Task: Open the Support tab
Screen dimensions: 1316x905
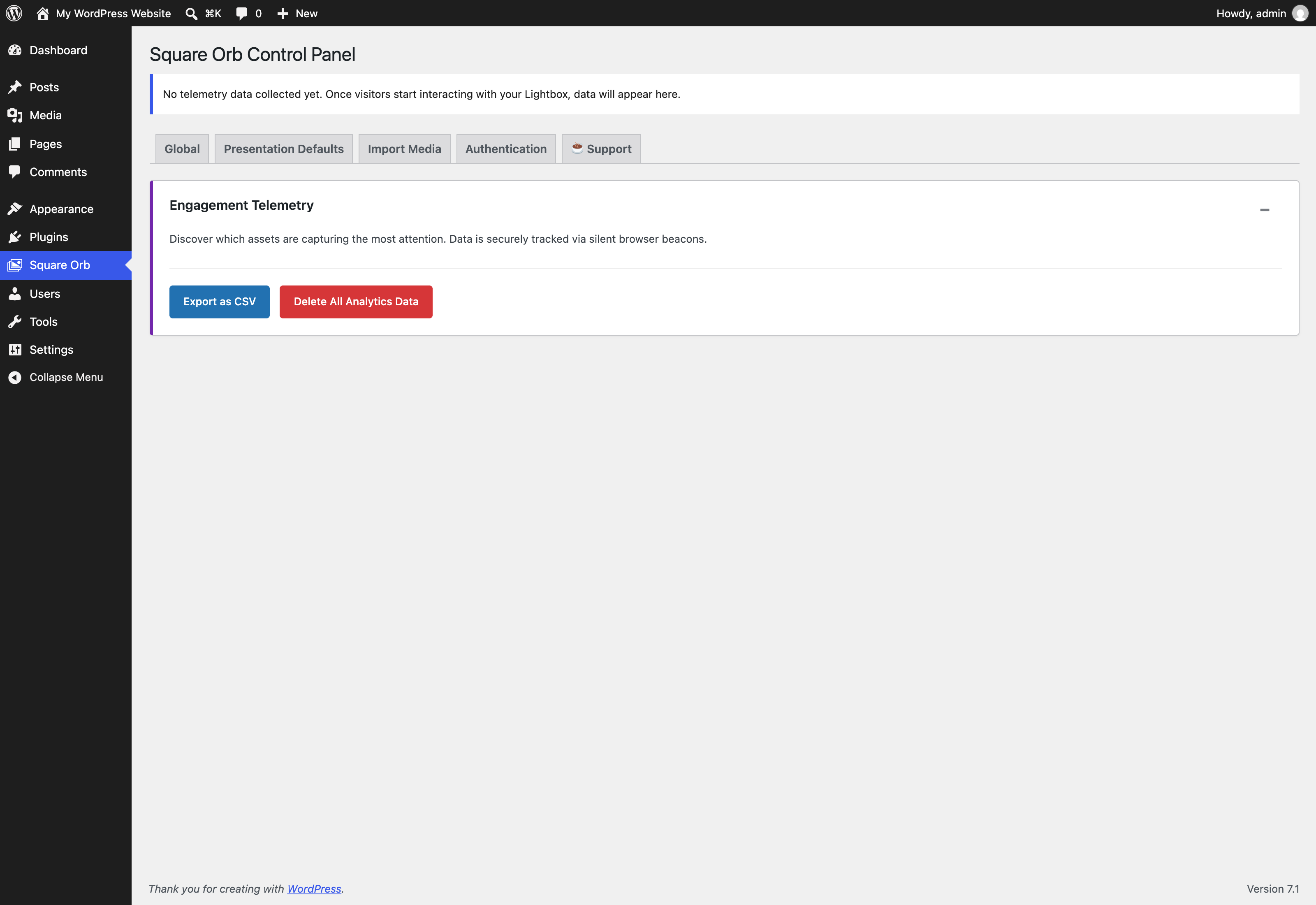Action: pos(601,149)
